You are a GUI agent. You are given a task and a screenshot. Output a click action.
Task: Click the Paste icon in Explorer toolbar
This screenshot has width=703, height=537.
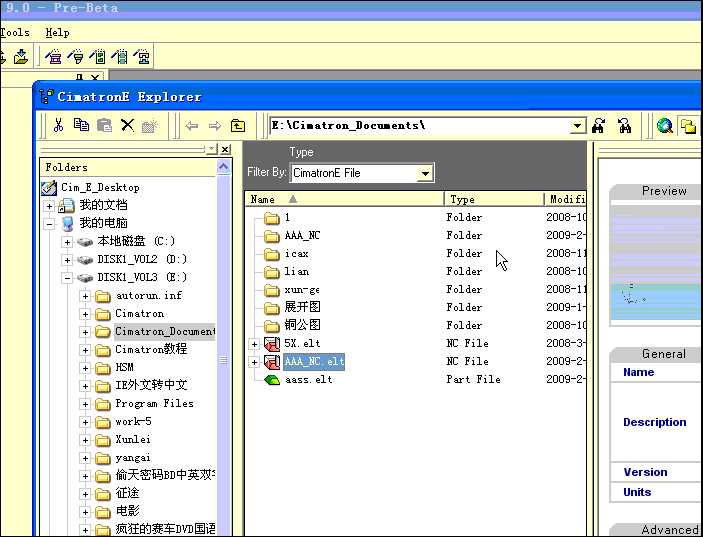point(104,126)
